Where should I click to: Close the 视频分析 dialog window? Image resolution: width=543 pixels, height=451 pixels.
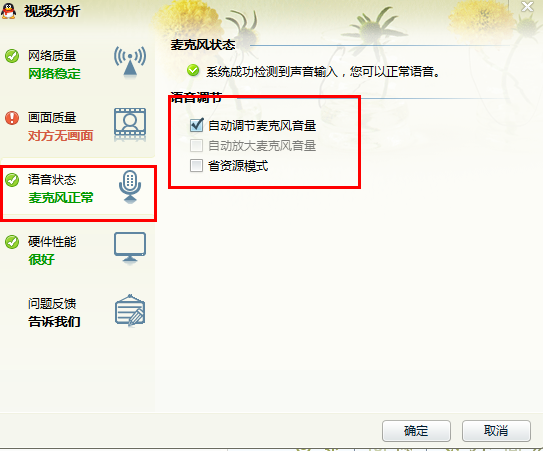[x=527, y=6]
